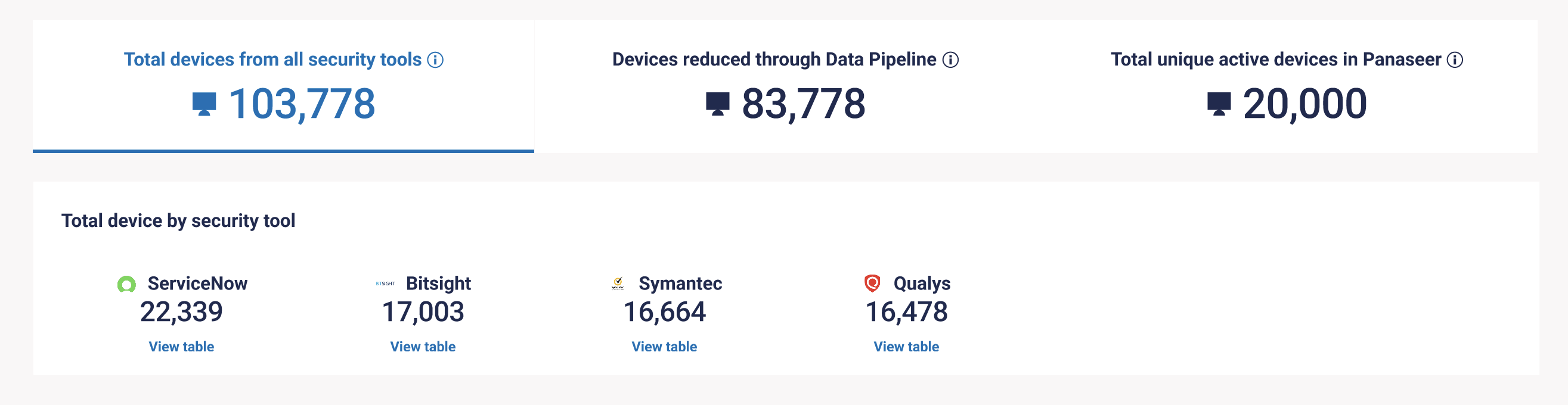Click the Symantec logo icon

[618, 283]
